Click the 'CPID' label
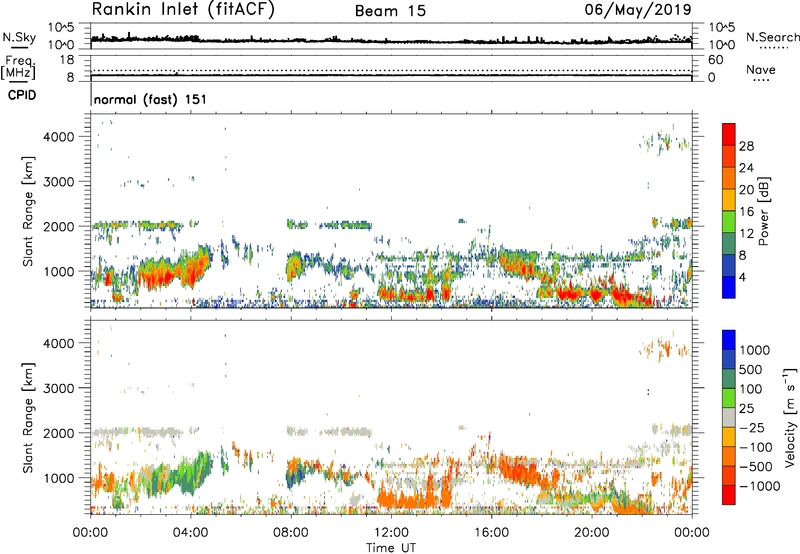Image resolution: width=800 pixels, height=554 pixels. point(22,95)
